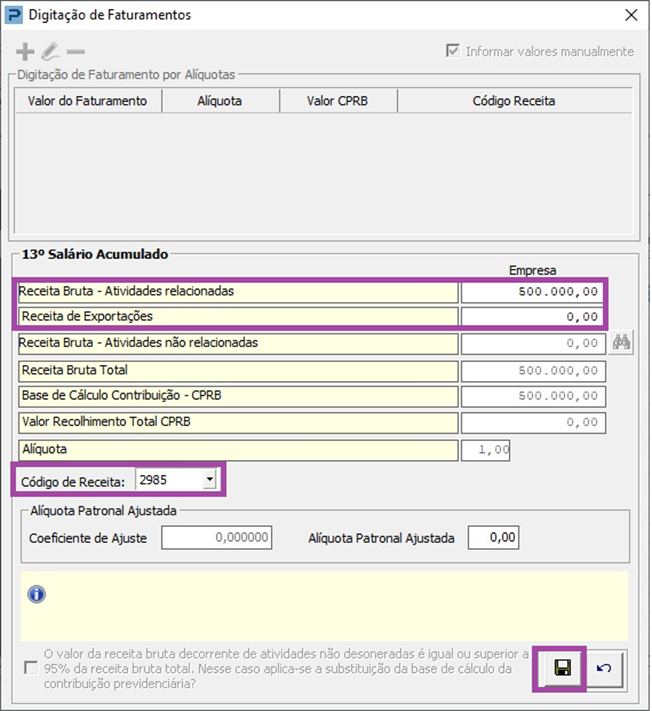Image resolution: width=652 pixels, height=711 pixels.
Task: Click the pencil edit icon
Action: 50,52
